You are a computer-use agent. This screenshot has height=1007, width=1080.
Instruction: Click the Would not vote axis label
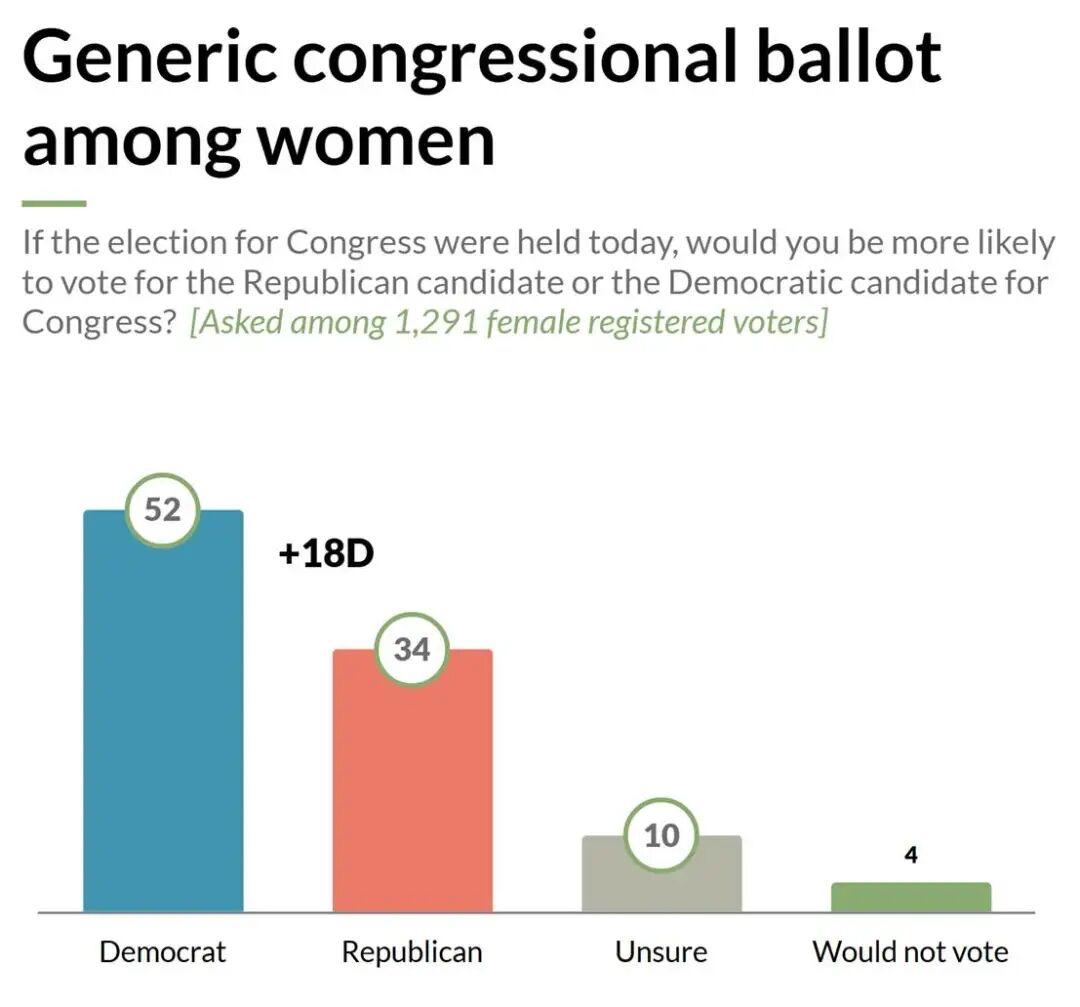click(911, 952)
